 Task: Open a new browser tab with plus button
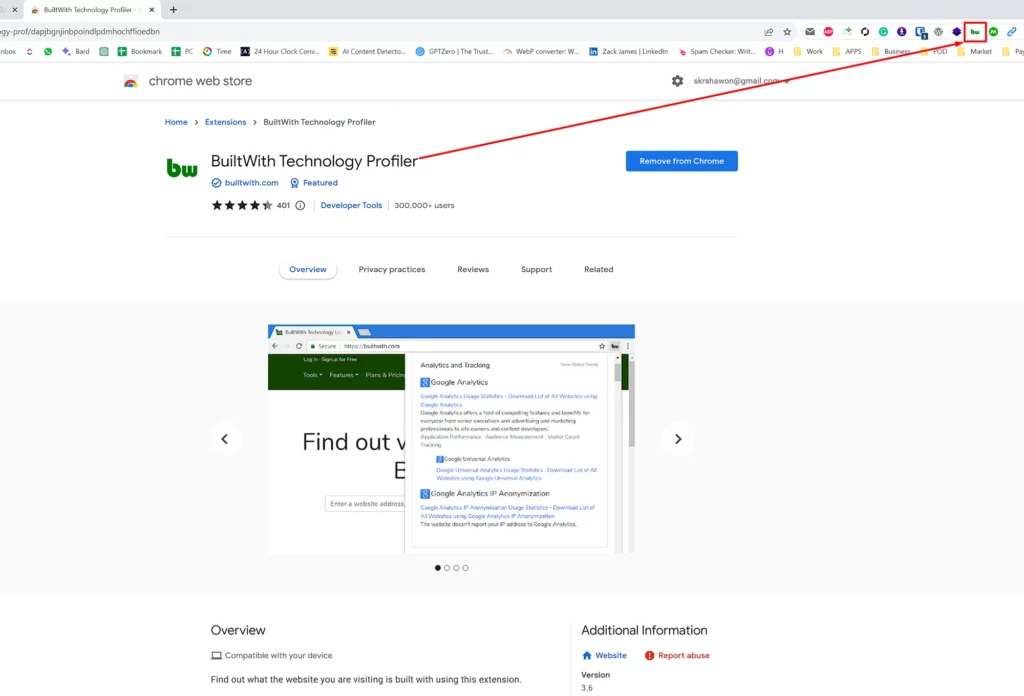tap(173, 10)
